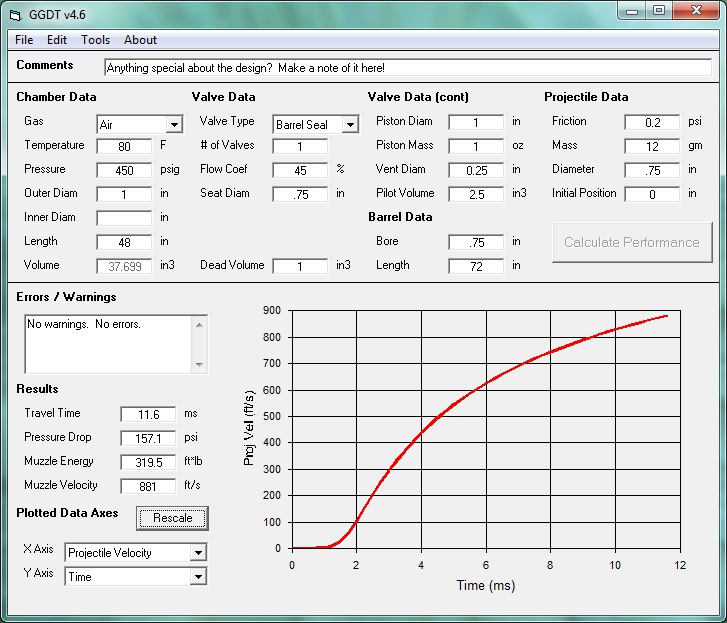
Task: Click the projectile Friction input field
Action: (652, 122)
